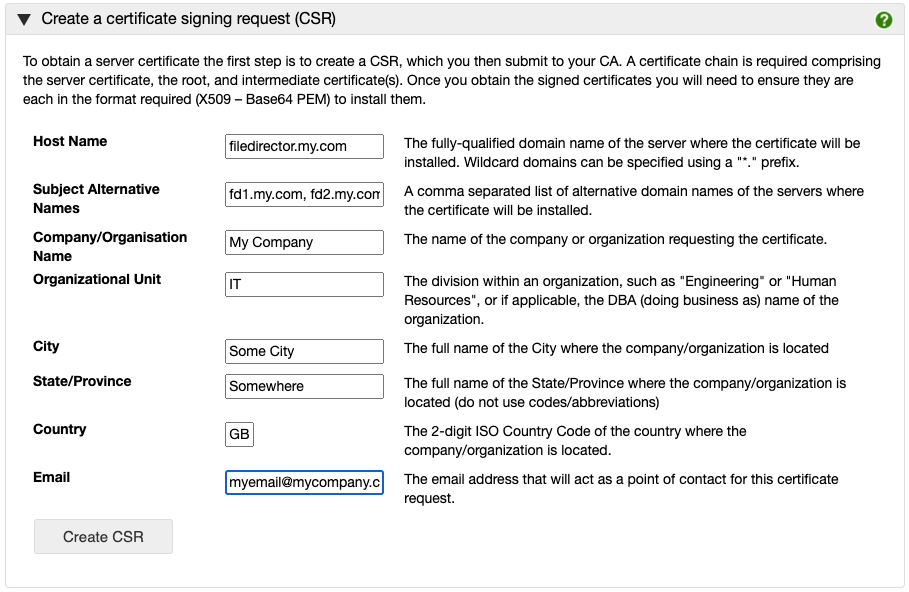Click the GB country code to change it
This screenshot has width=909, height=592.
point(240,434)
